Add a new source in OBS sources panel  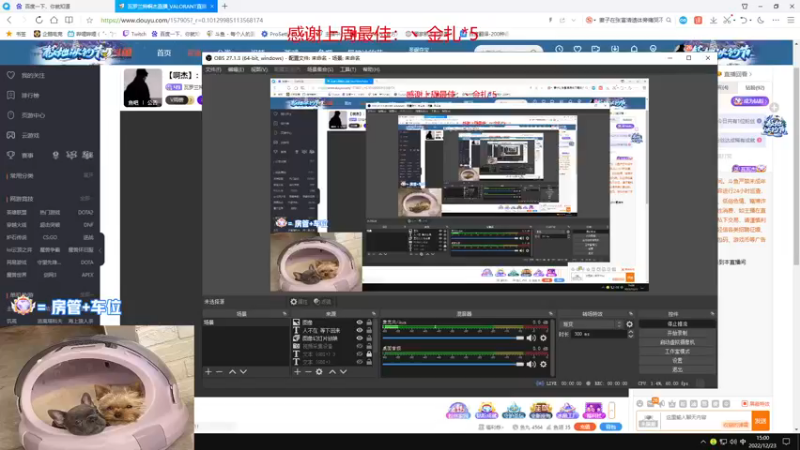click(x=297, y=372)
